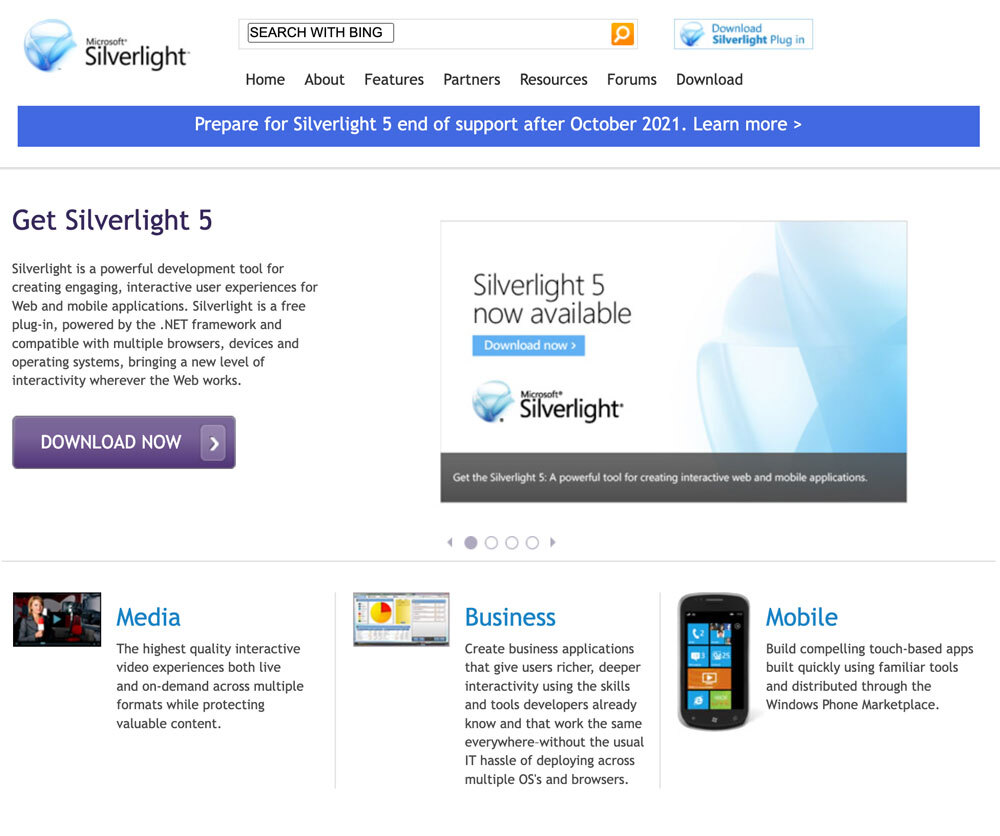The image size is (1000, 836).
Task: Open the Business application screenshot thumbnail
Action: tap(401, 619)
